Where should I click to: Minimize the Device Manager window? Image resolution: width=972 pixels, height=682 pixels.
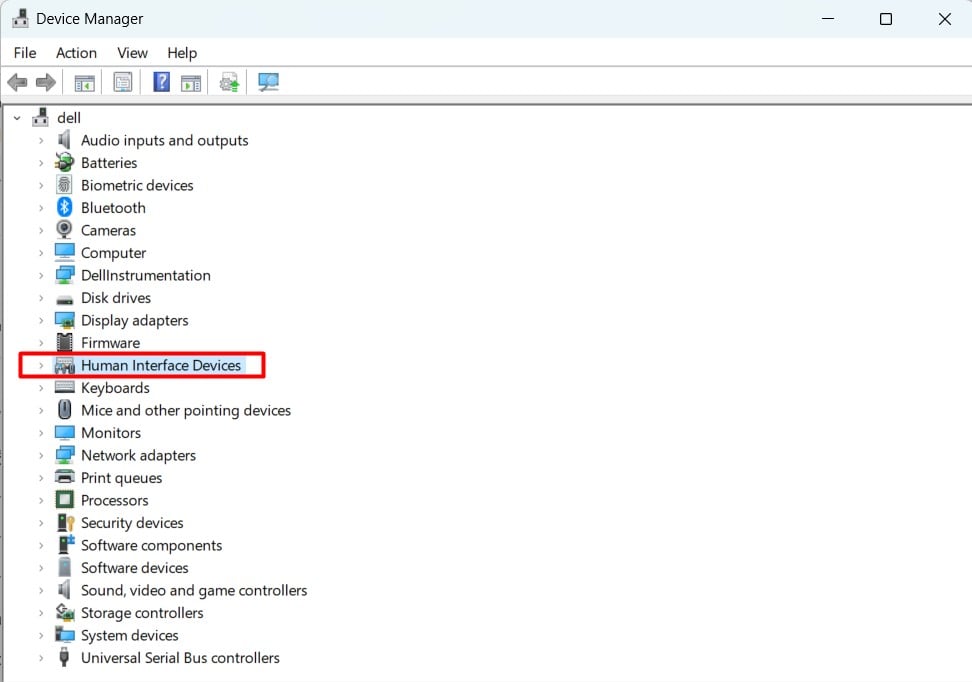(x=828, y=19)
